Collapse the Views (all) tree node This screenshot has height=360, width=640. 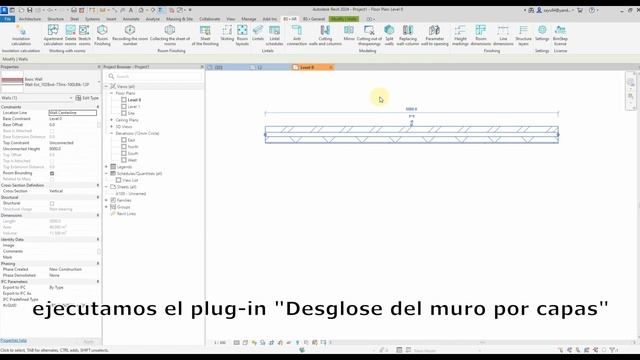(x=107, y=87)
